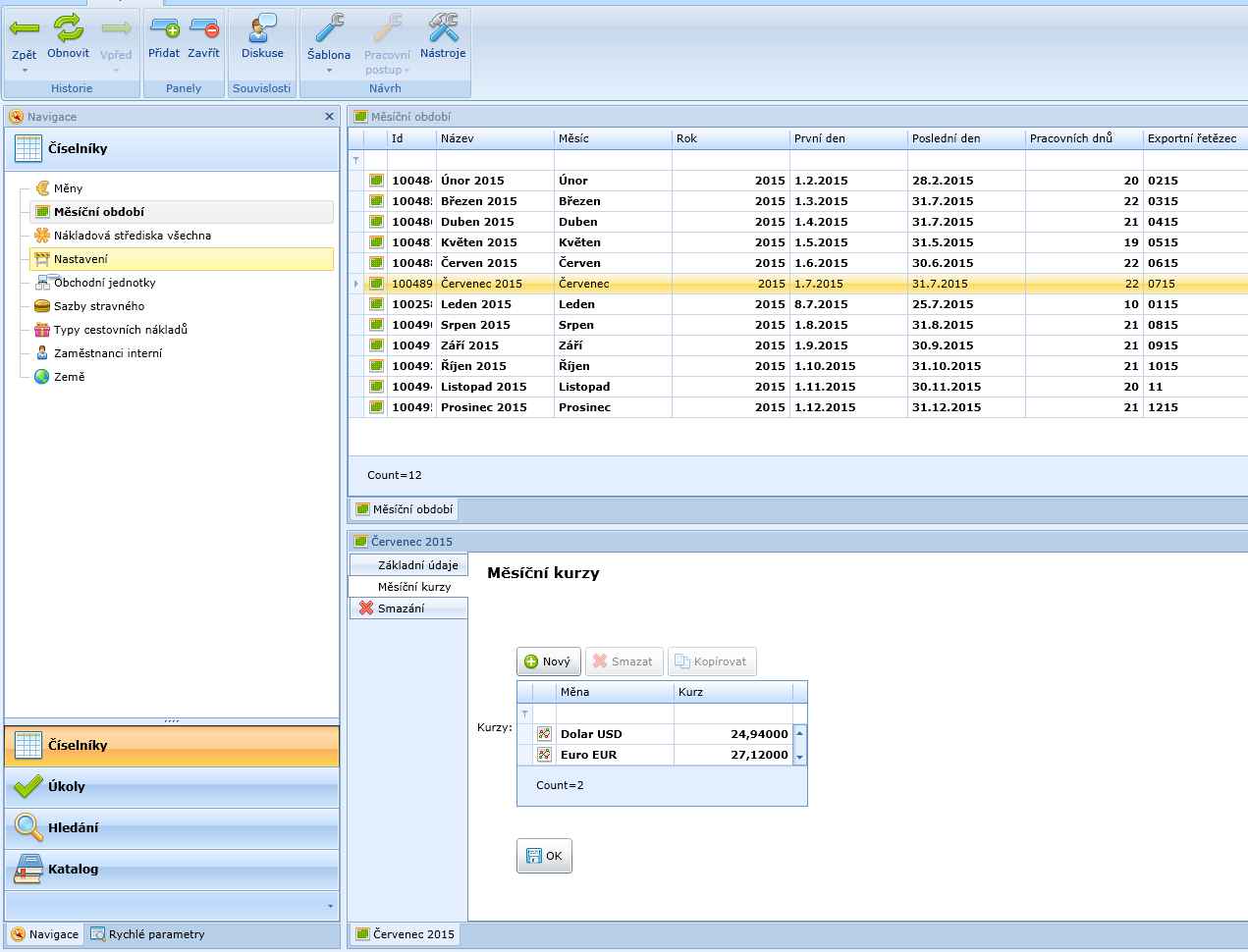Add a panel with Přidat icon
This screenshot has height=952, width=1248.
point(164,29)
